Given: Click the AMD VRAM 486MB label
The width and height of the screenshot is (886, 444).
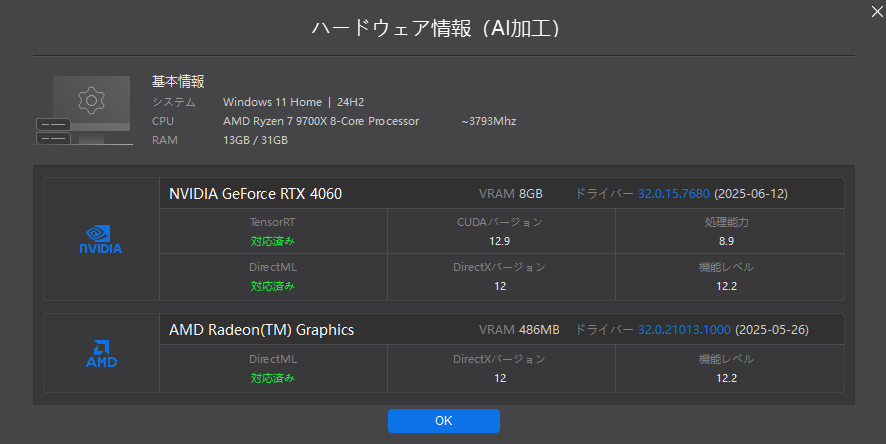Looking at the screenshot, I should 519,330.
